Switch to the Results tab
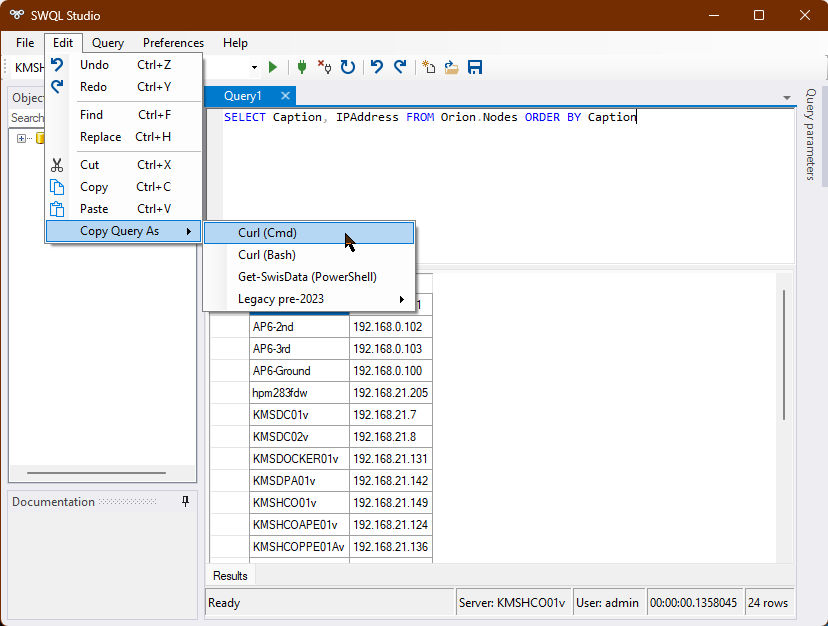Screen dimensions: 828x626 click(230, 576)
